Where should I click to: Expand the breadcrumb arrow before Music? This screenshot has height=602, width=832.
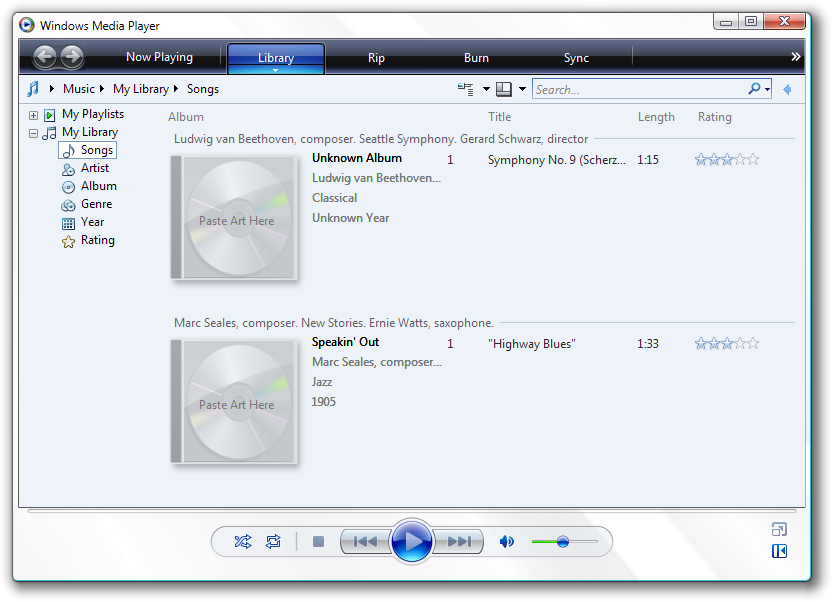pyautogui.click(x=52, y=89)
